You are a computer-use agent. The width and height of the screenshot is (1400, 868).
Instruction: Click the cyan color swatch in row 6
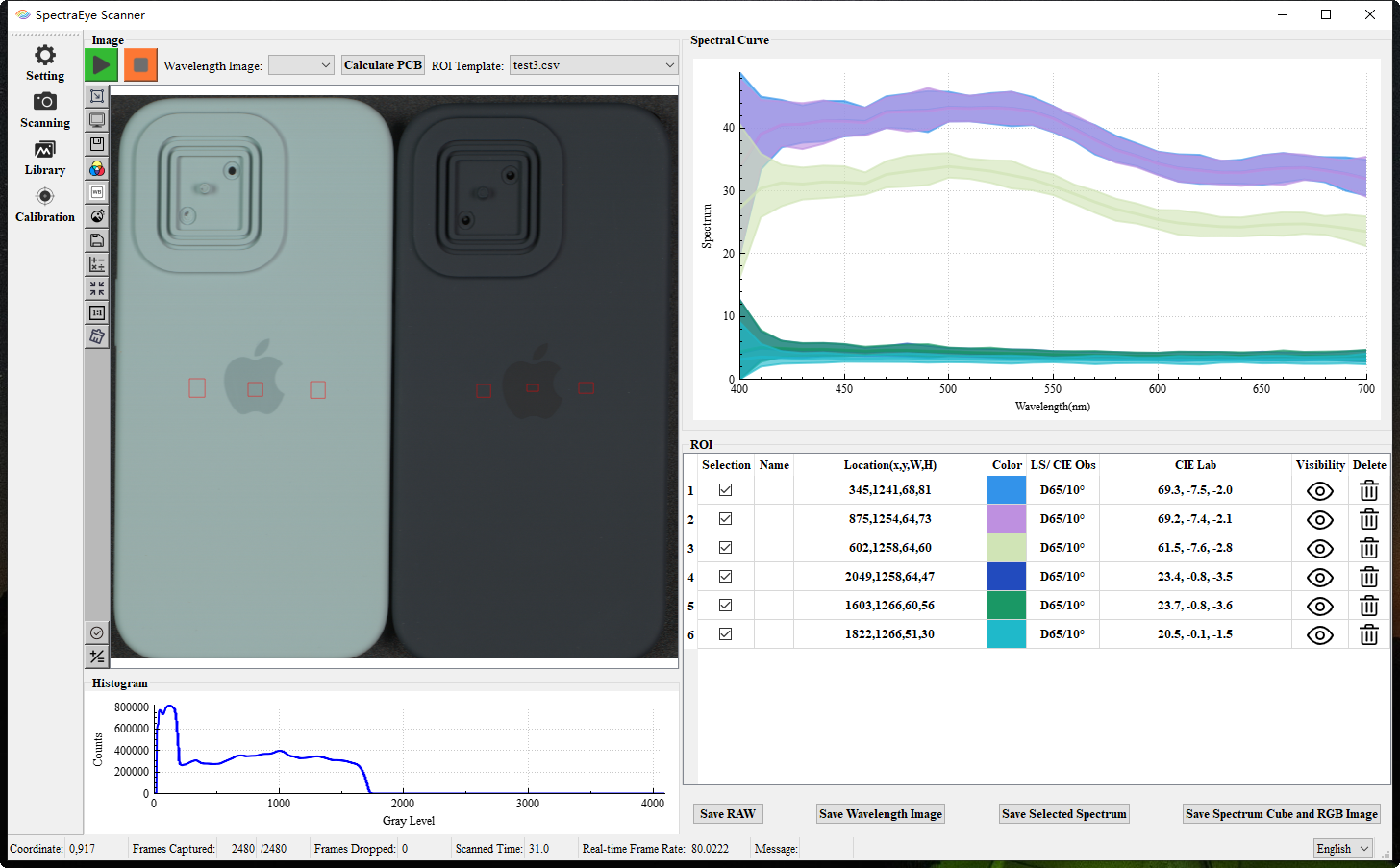pos(1007,633)
